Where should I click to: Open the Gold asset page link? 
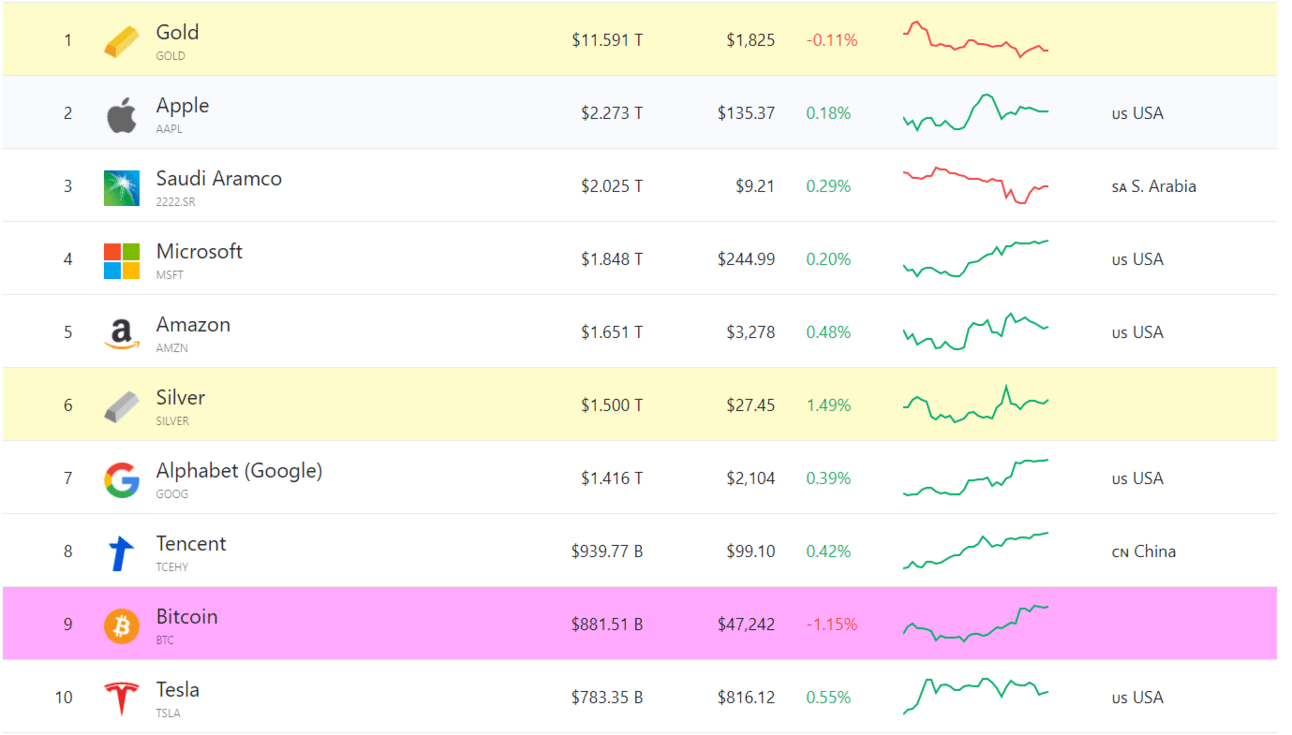pos(177,32)
